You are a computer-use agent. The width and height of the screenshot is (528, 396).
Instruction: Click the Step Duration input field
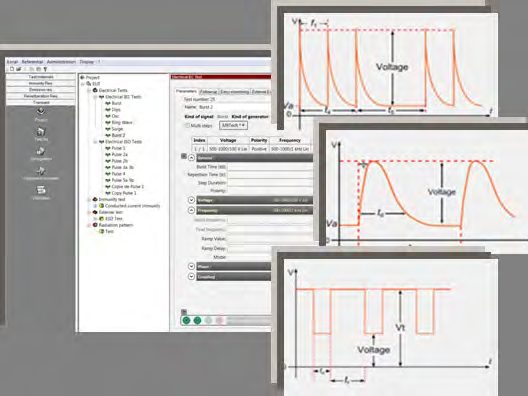(x=270, y=183)
